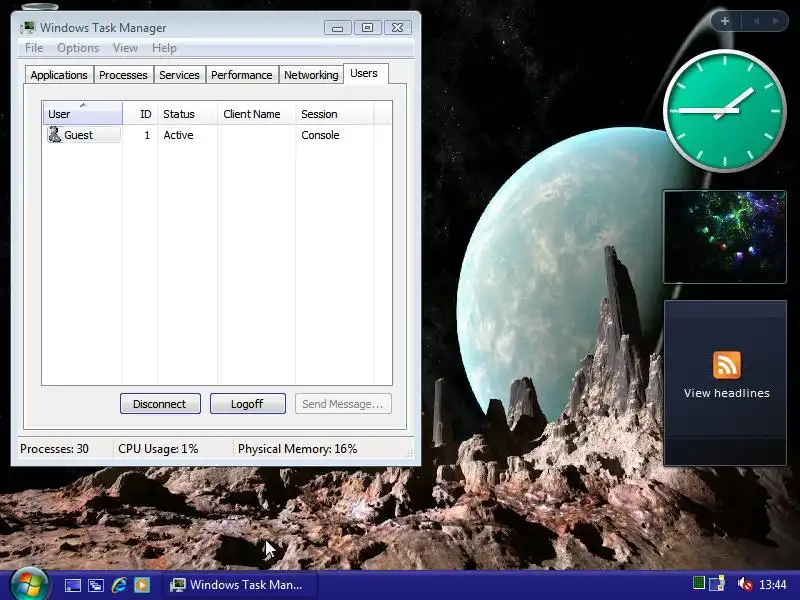The image size is (800, 600).
Task: Open the Help menu
Action: 164,48
